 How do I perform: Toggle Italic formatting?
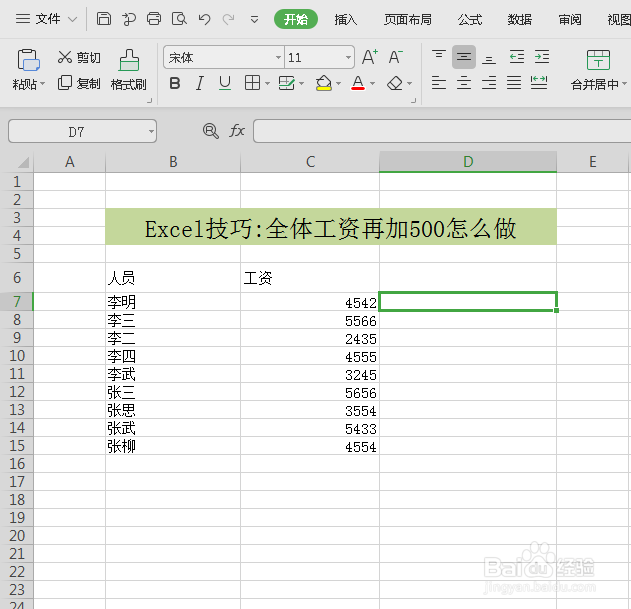pos(200,83)
